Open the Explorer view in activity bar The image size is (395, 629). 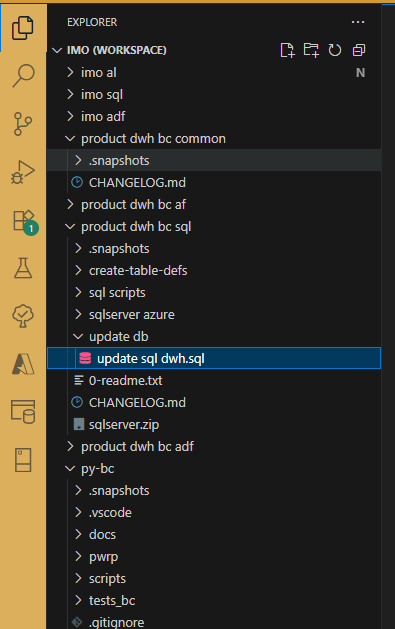pyautogui.click(x=22, y=28)
